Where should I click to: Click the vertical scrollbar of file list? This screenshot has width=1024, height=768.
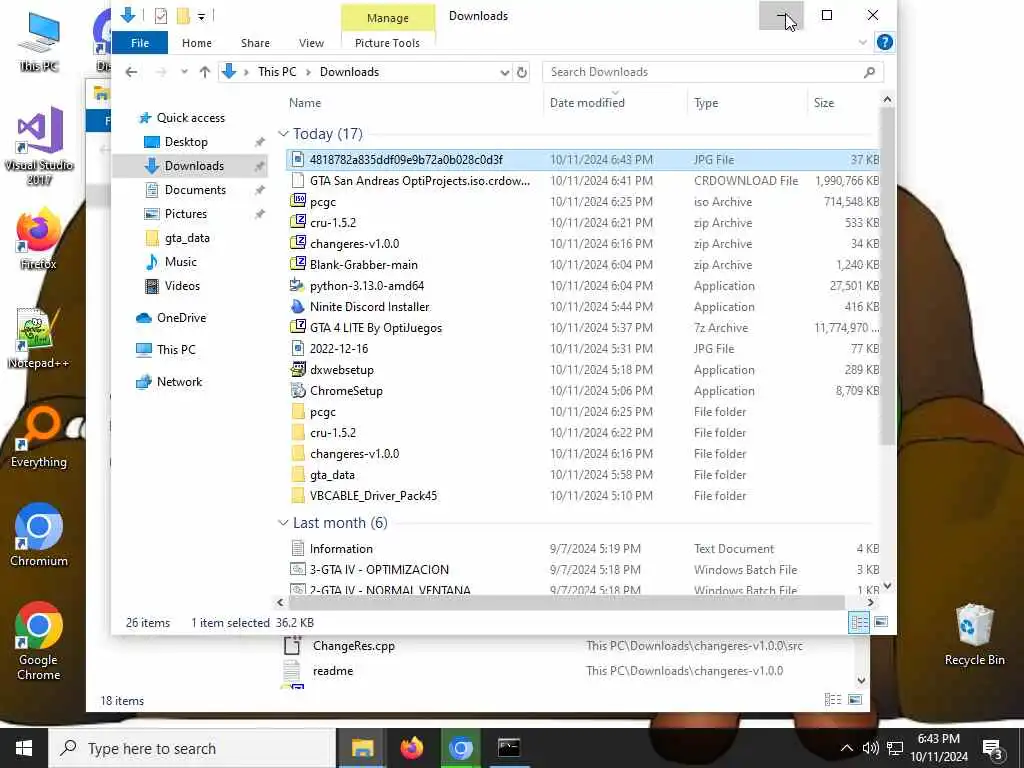pyautogui.click(x=887, y=276)
